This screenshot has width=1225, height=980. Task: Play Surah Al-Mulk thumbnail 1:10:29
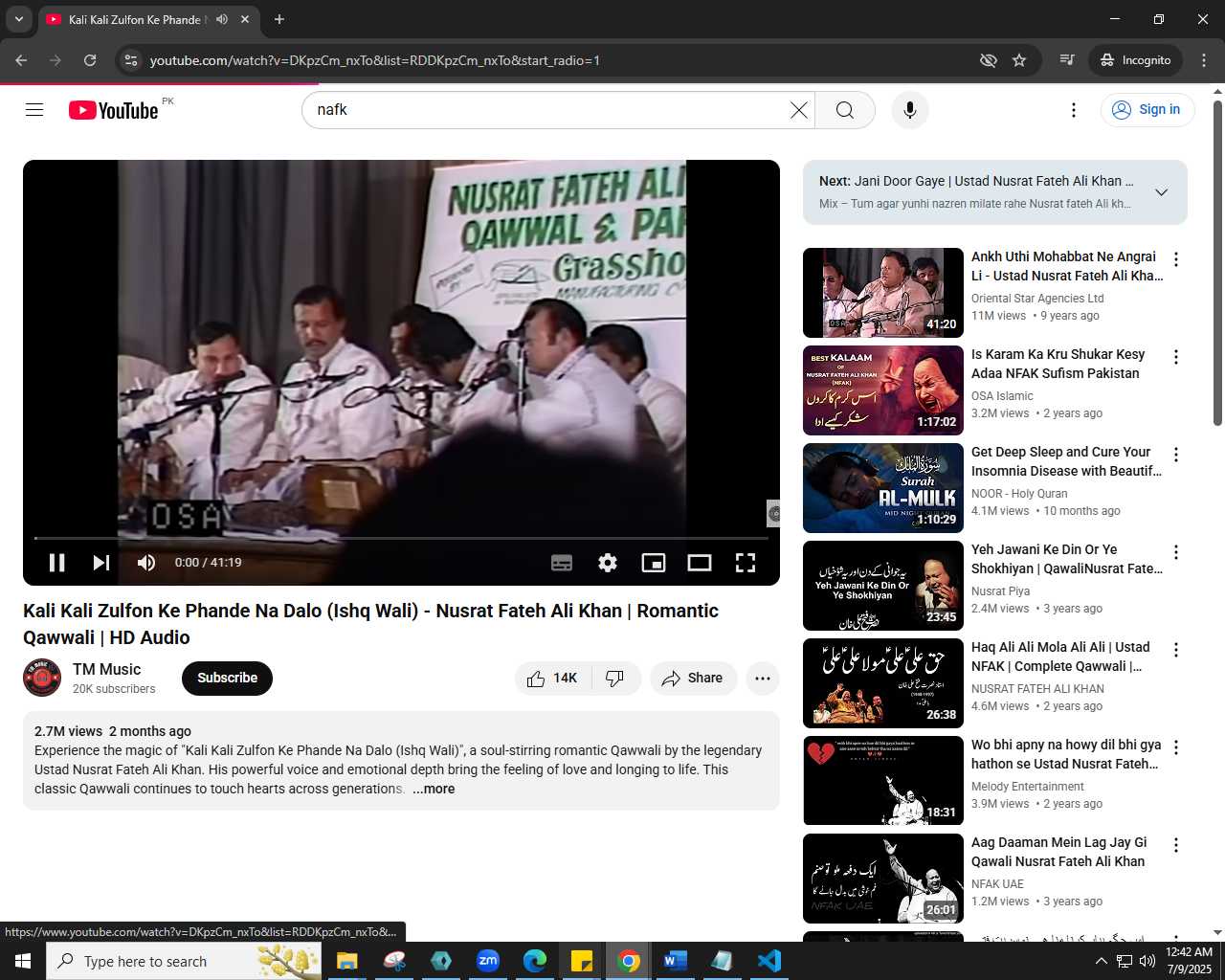(883, 488)
